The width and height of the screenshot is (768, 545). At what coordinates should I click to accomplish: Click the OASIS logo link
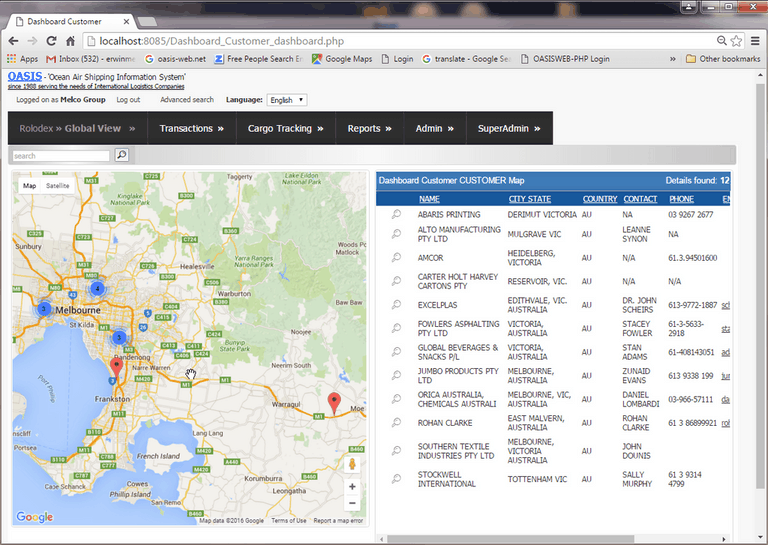click(x=24, y=76)
